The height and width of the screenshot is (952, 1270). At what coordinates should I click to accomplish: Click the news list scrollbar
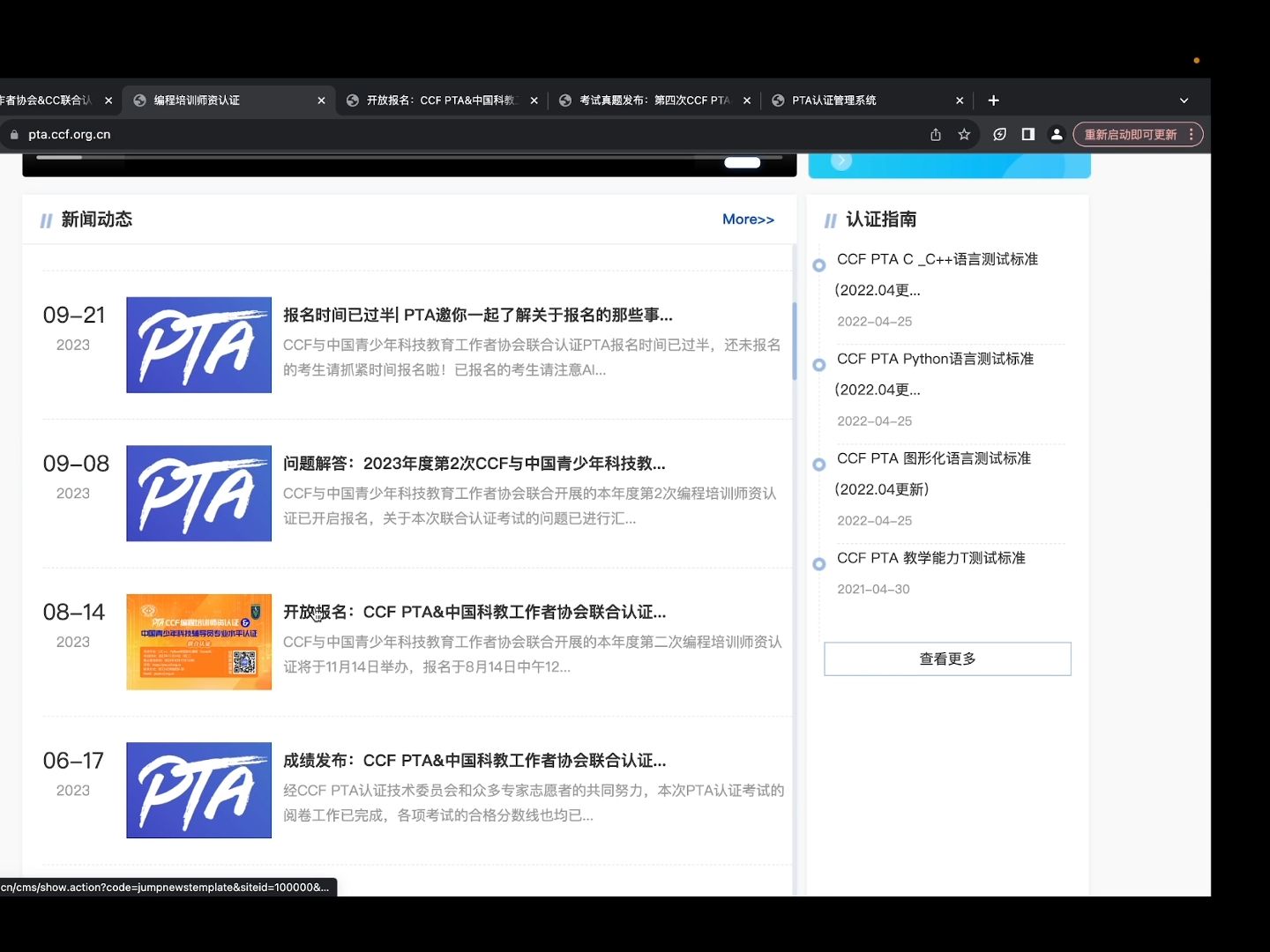(x=795, y=341)
